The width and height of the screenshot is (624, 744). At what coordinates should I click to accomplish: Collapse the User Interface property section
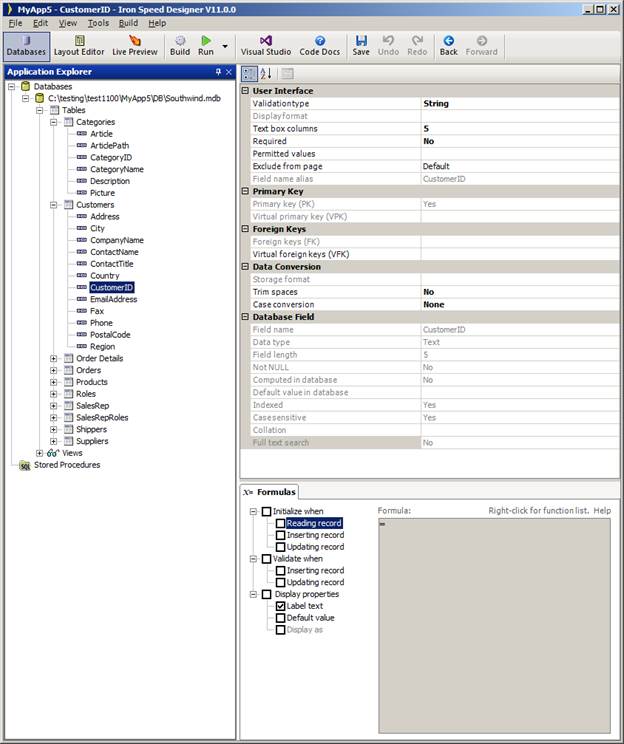245,90
